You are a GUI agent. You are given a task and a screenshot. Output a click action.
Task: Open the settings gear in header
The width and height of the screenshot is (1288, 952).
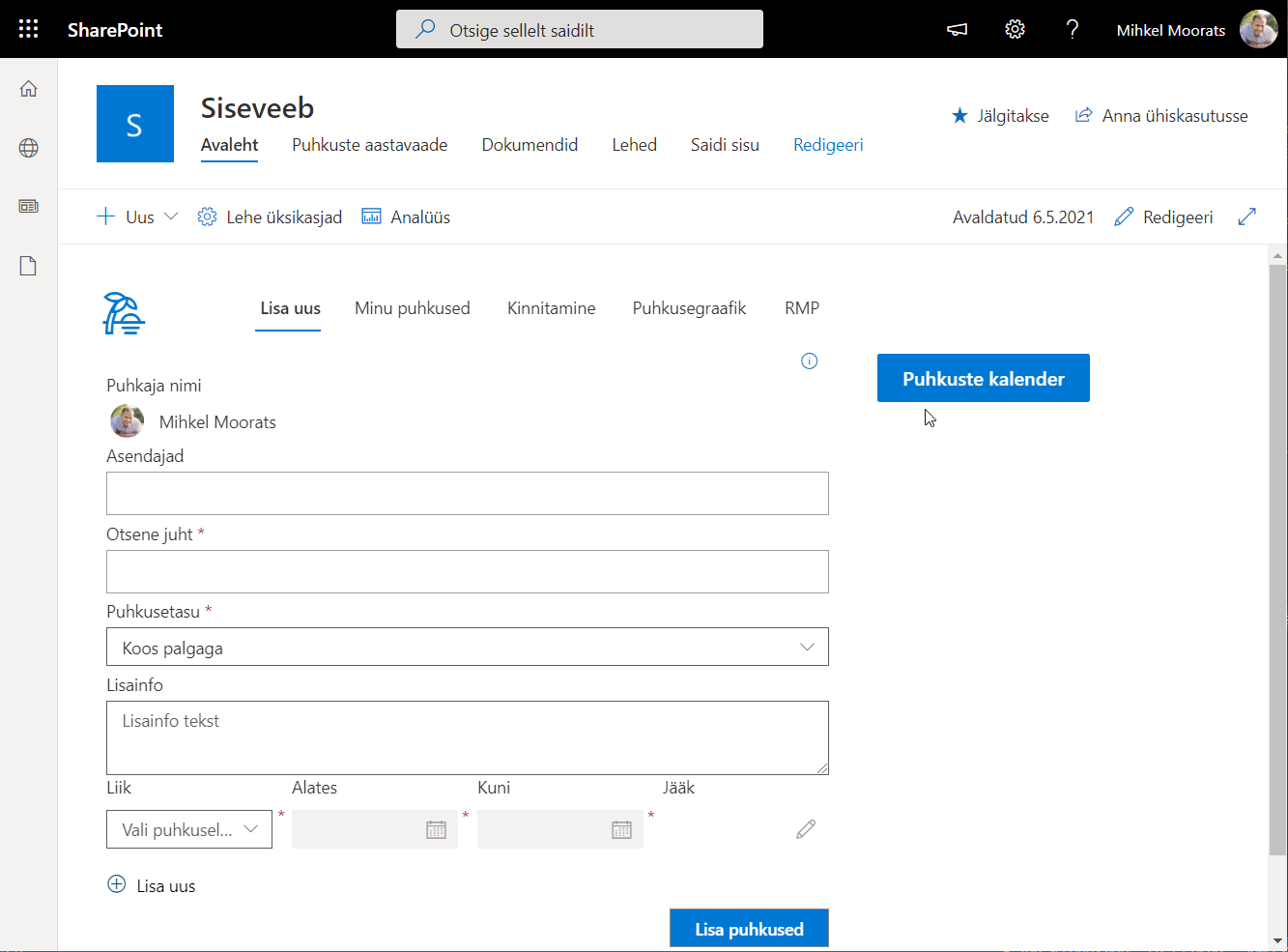pos(1015,30)
